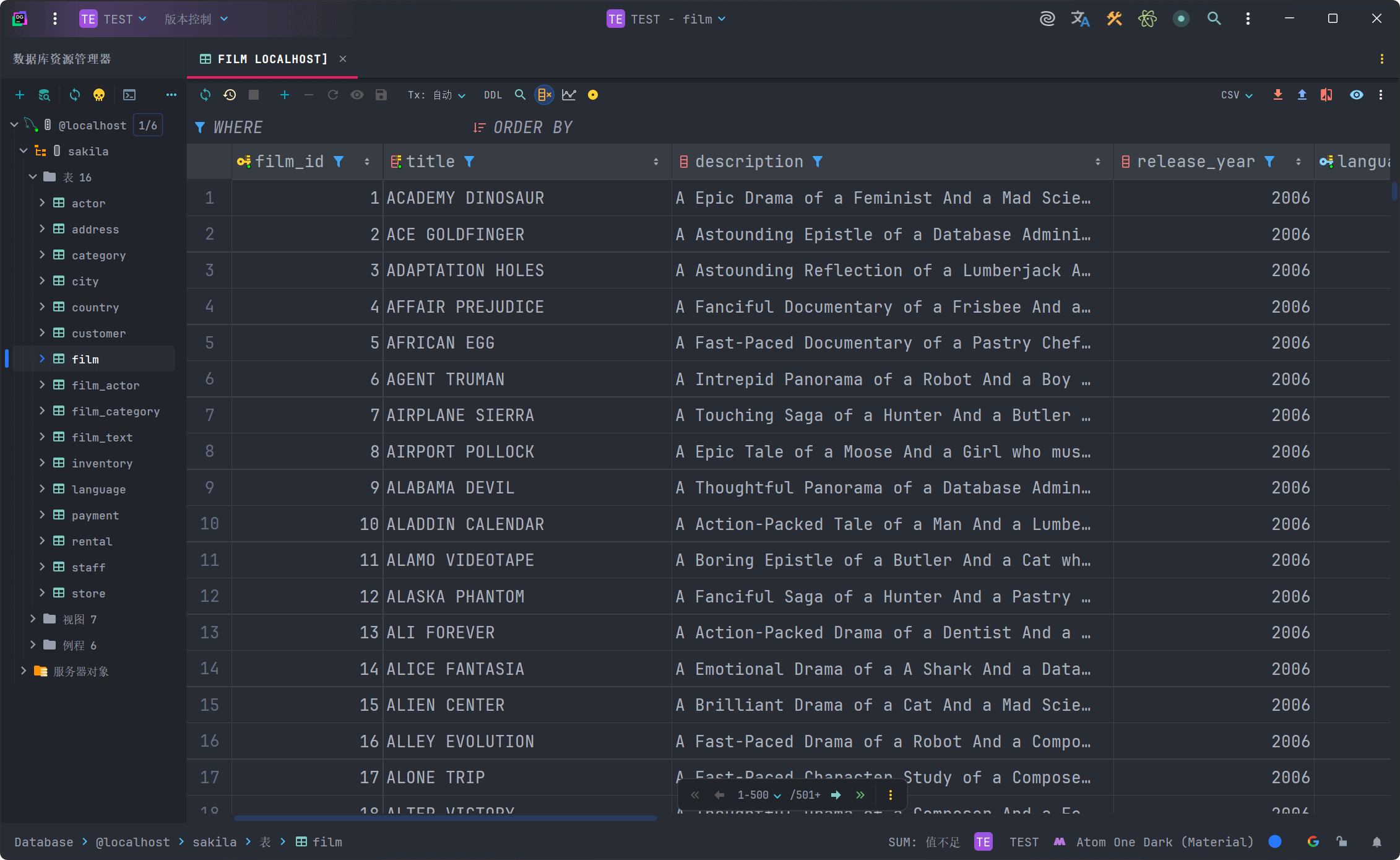The width and height of the screenshot is (1400, 860).
Task: Open the Tx auto transaction mode dropdown
Action: click(x=436, y=95)
